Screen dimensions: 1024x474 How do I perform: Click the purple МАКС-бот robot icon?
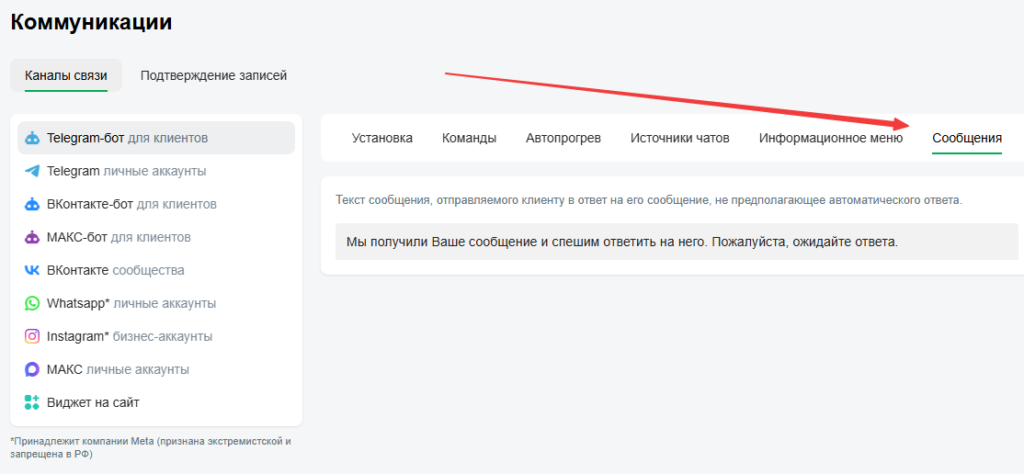(x=32, y=237)
